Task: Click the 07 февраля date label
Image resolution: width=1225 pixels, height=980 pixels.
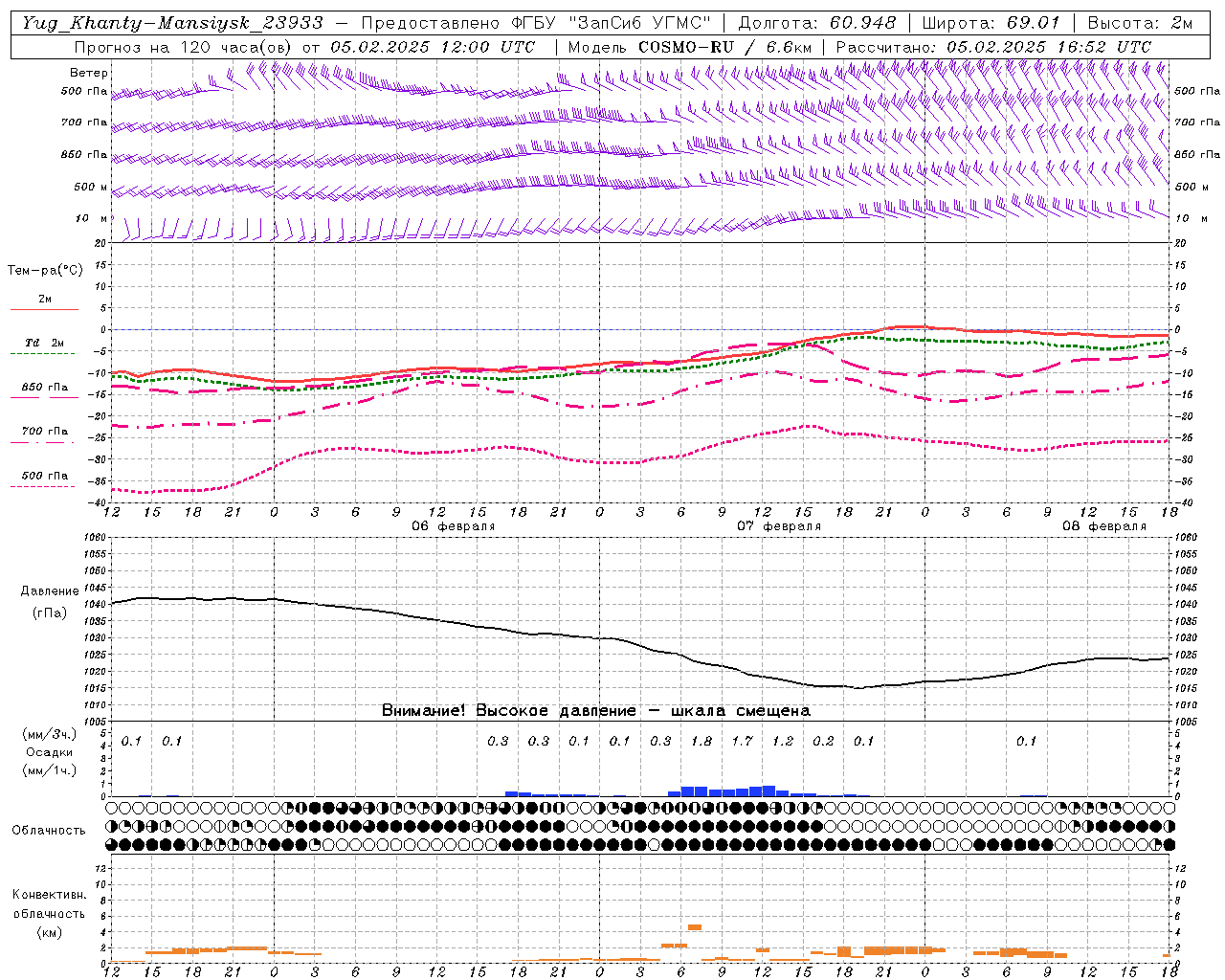Action: coord(778,526)
